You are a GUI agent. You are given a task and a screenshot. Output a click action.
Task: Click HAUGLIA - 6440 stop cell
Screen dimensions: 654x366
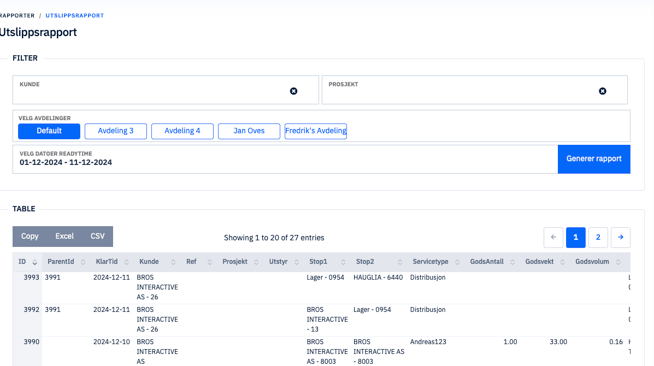pos(378,277)
